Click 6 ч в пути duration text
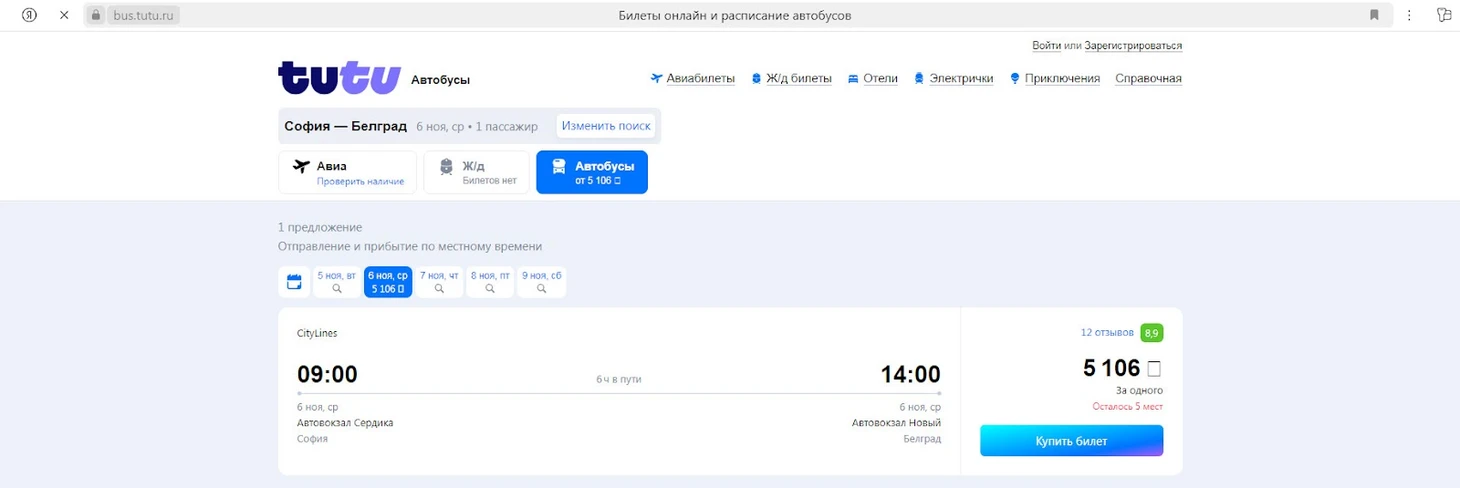 (x=619, y=380)
